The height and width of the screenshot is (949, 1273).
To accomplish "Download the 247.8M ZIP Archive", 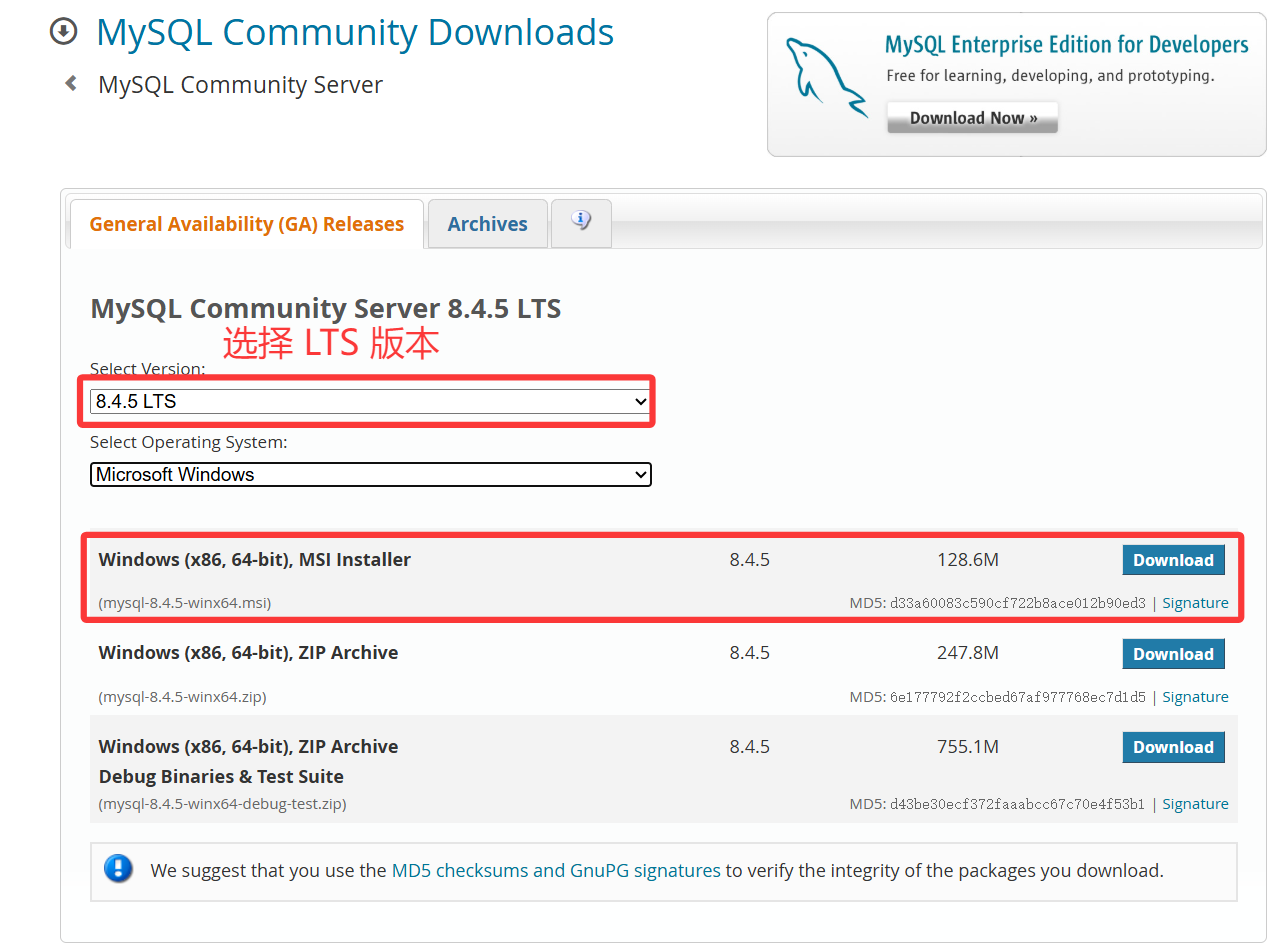I will [x=1173, y=654].
